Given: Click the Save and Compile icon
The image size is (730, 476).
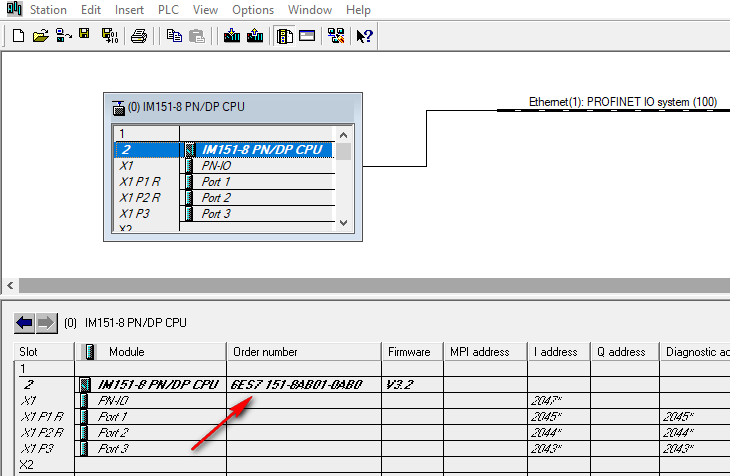Looking at the screenshot, I should coord(110,35).
